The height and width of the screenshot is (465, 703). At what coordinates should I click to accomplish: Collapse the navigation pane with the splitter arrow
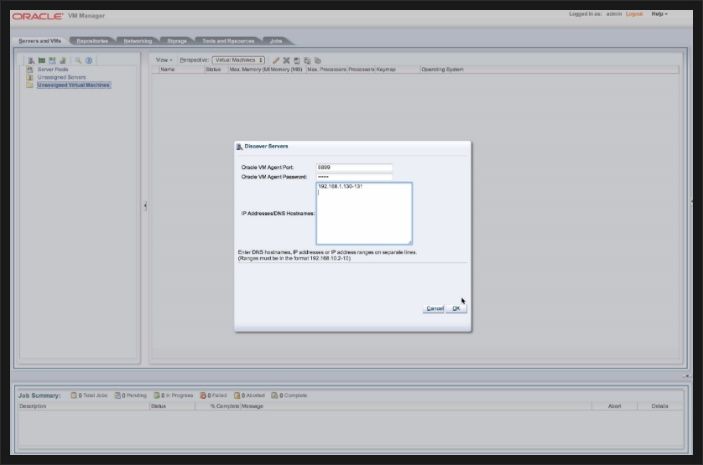point(145,205)
